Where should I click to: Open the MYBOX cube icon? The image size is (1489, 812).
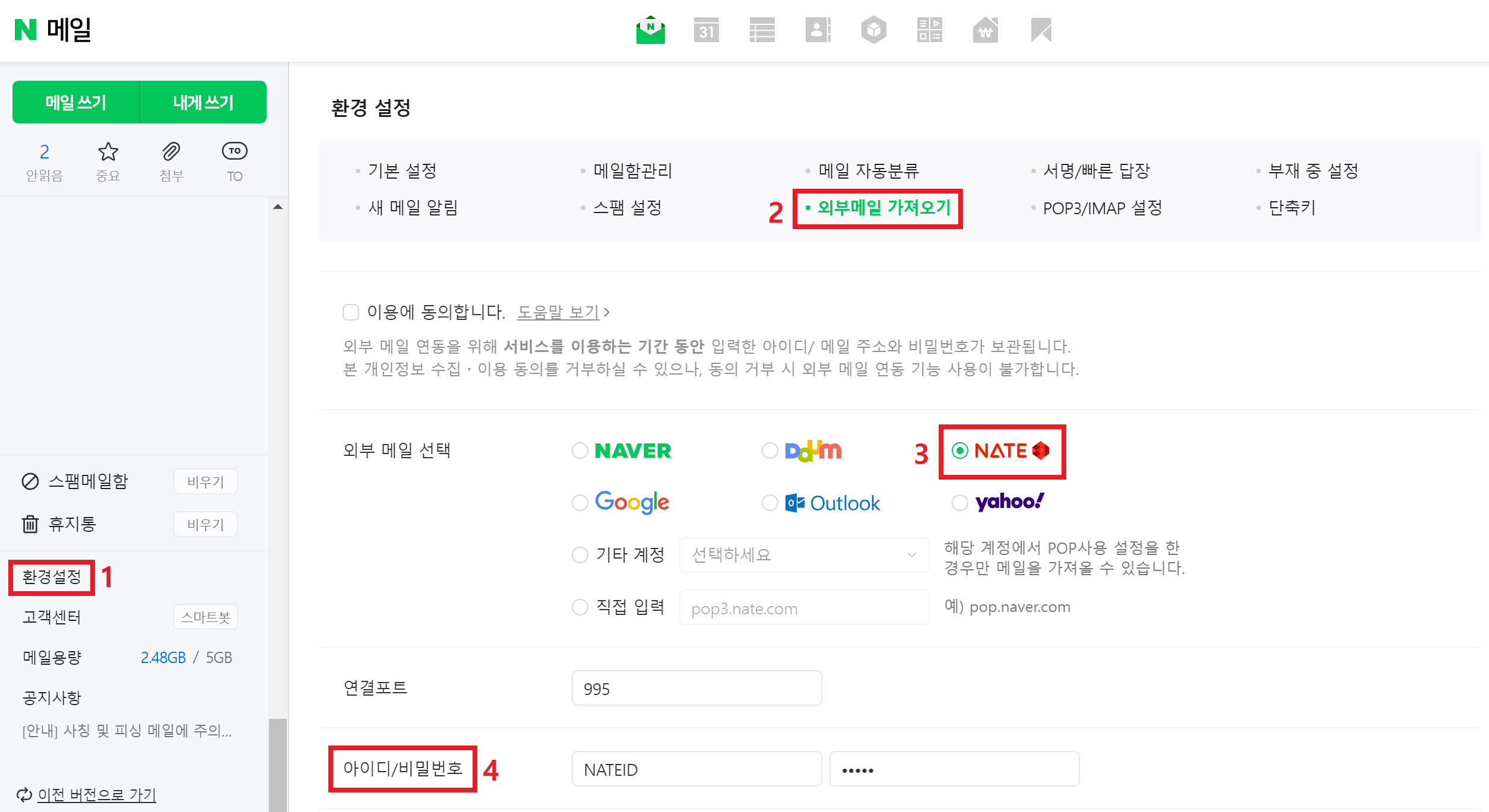(873, 30)
